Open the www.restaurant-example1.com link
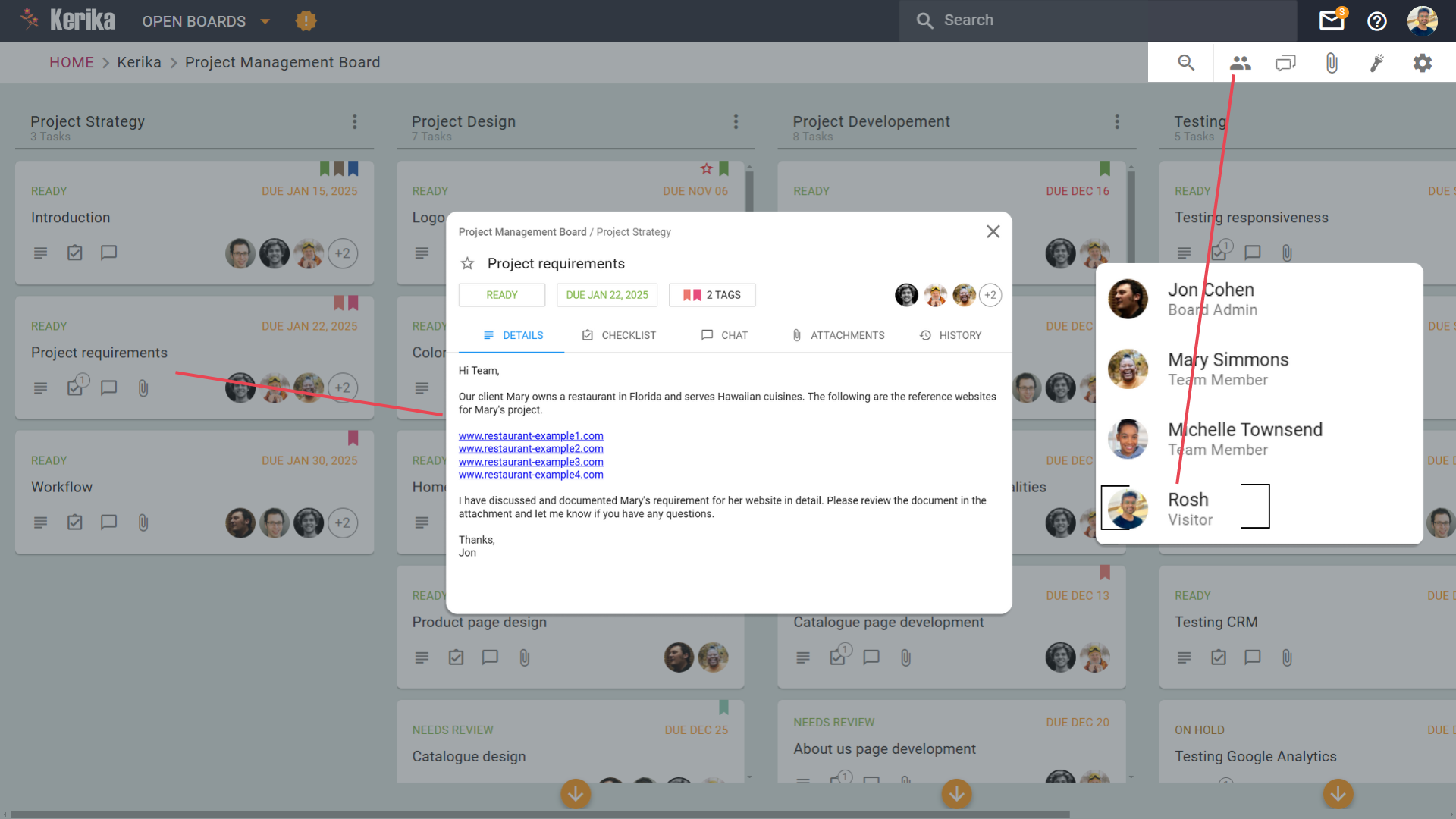Viewport: 1456px width, 819px height. pos(531,436)
